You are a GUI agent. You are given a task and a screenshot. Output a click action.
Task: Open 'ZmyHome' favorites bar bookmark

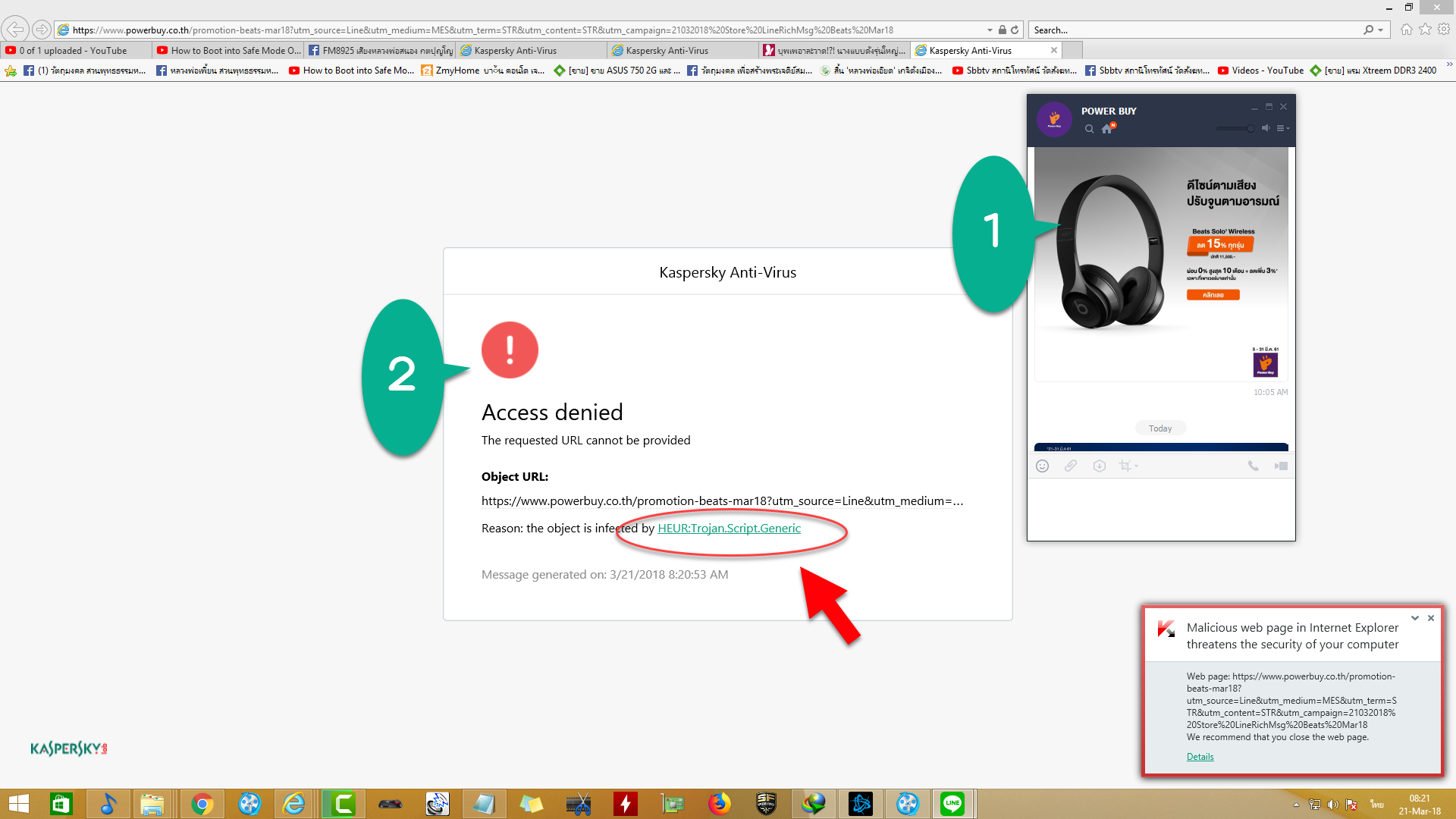pos(483,71)
